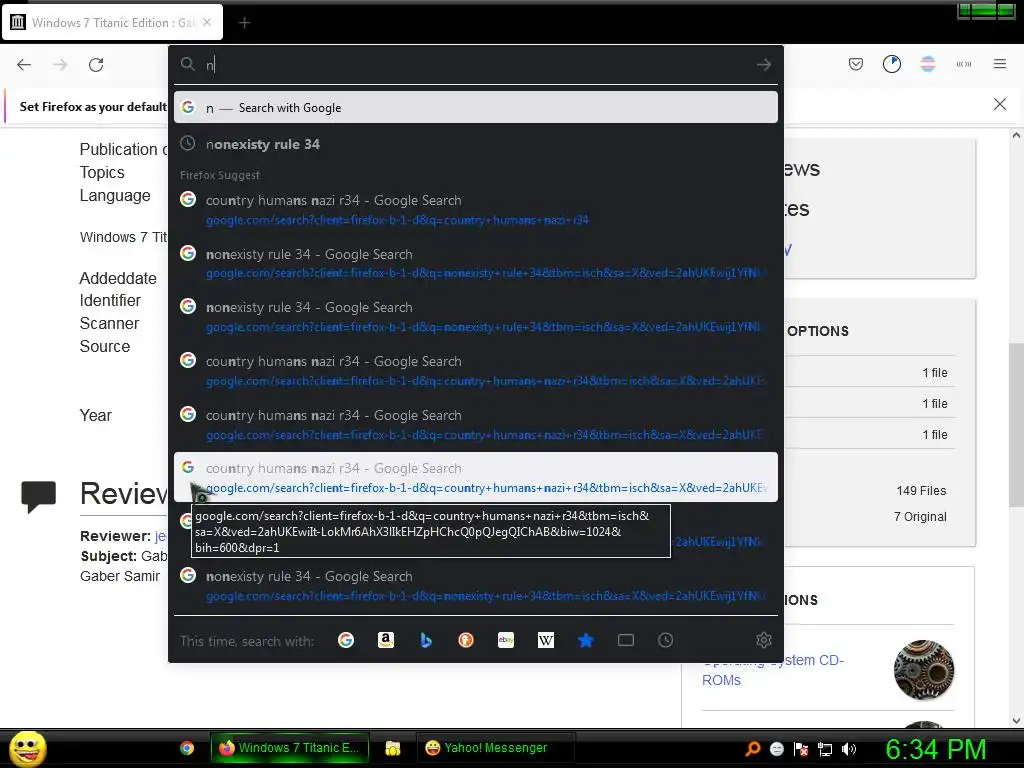The height and width of the screenshot is (768, 1024).
Task: Click the '149 Files' link
Action: (921, 490)
